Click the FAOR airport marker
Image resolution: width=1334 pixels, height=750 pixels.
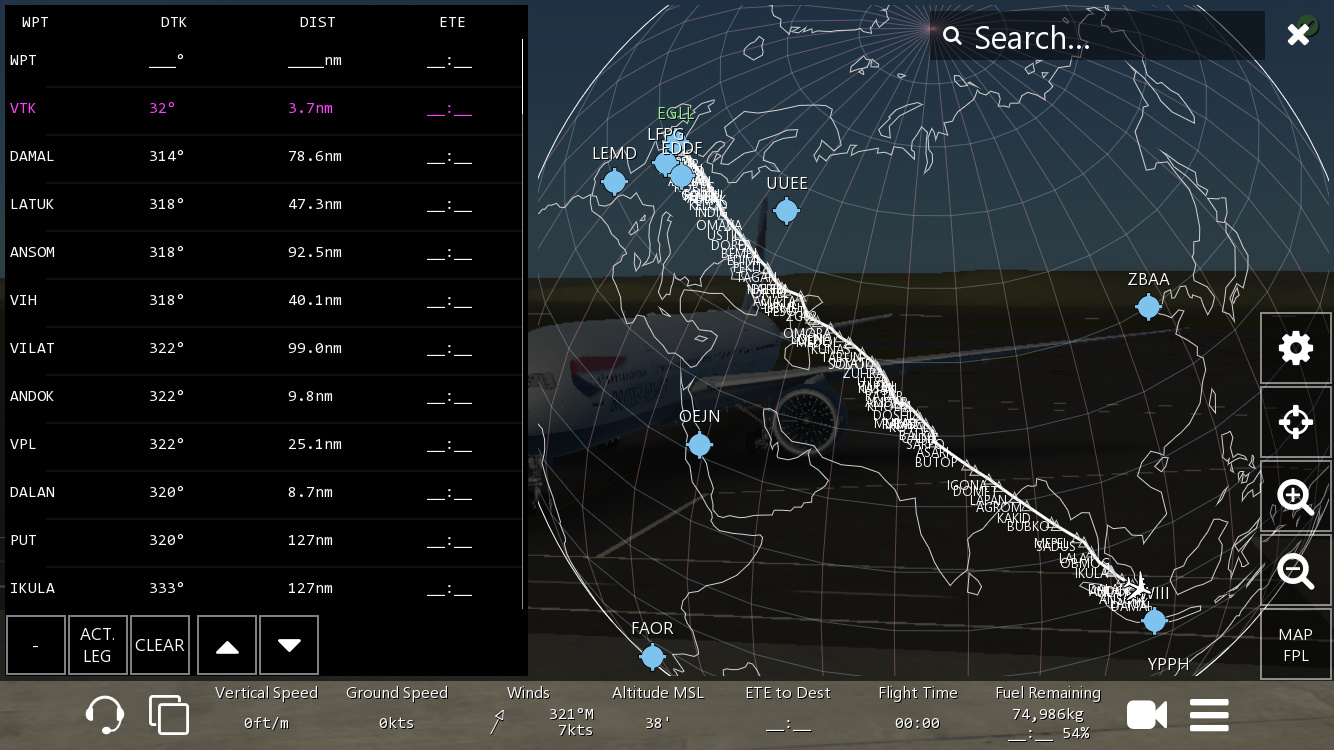pos(652,656)
